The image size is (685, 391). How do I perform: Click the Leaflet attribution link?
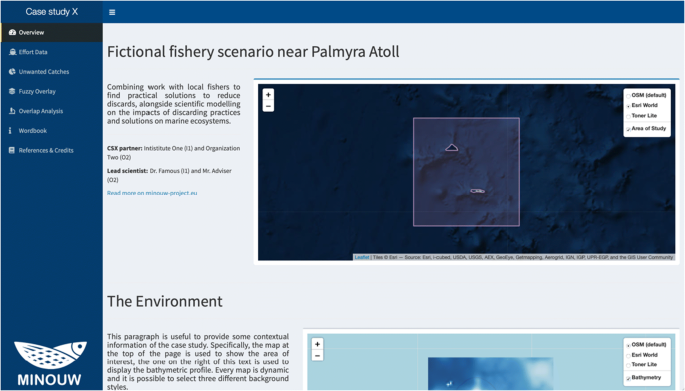point(362,257)
